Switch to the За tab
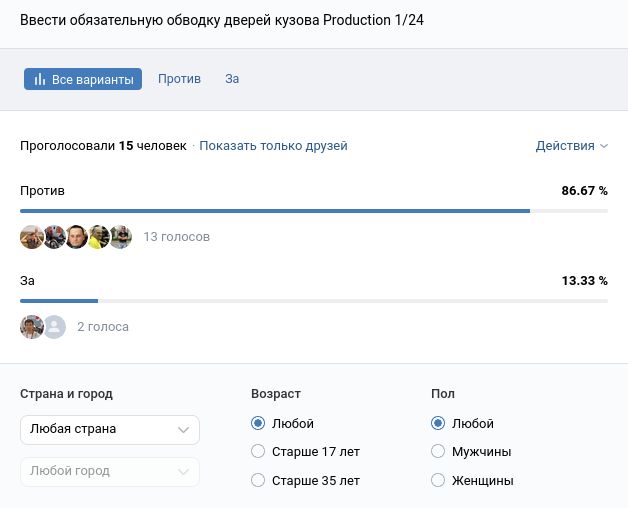628x508 pixels. pyautogui.click(x=232, y=79)
